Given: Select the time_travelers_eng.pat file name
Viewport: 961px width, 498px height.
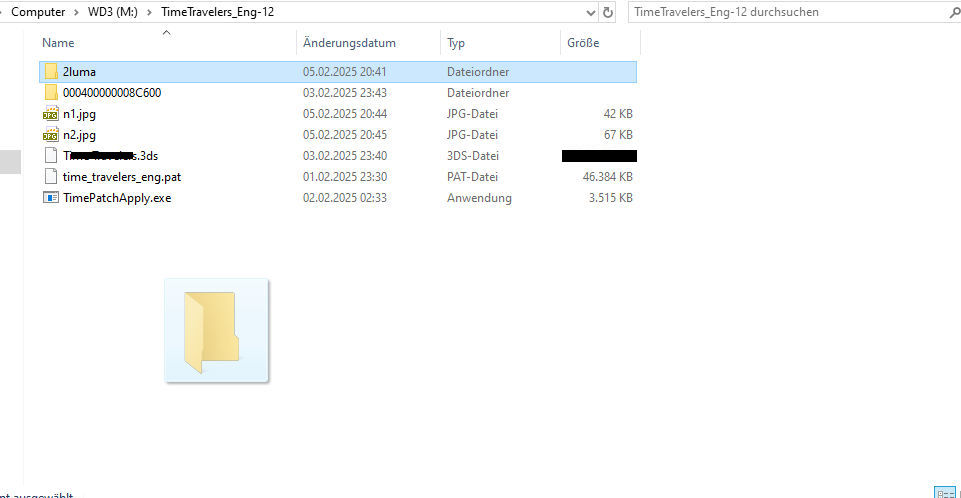Looking at the screenshot, I should [122, 177].
